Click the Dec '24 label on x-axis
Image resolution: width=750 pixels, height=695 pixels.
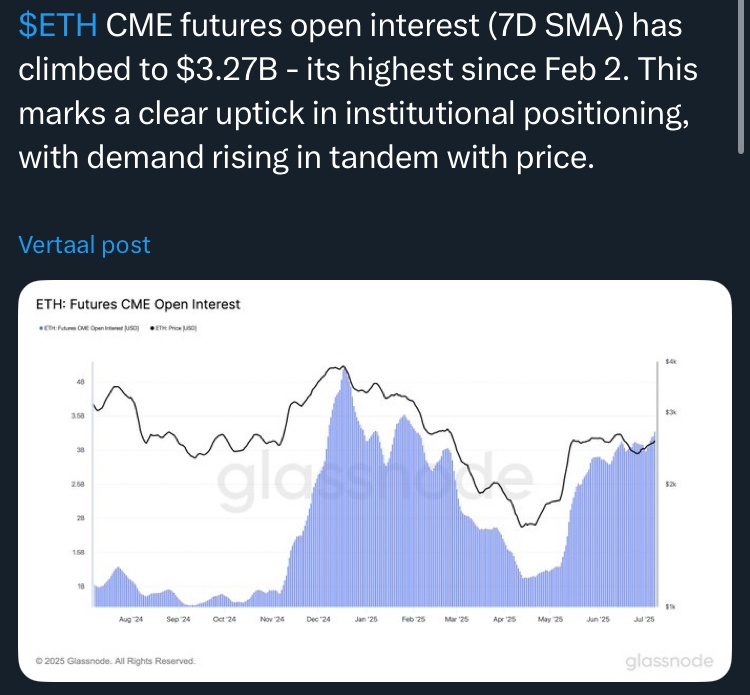point(318,619)
